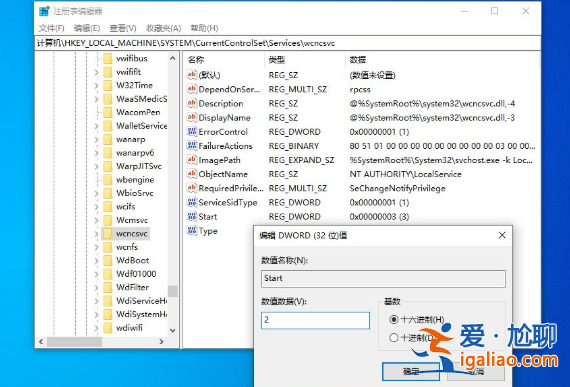Expand the wcnfs tree node
570x387 pixels.
96,247
